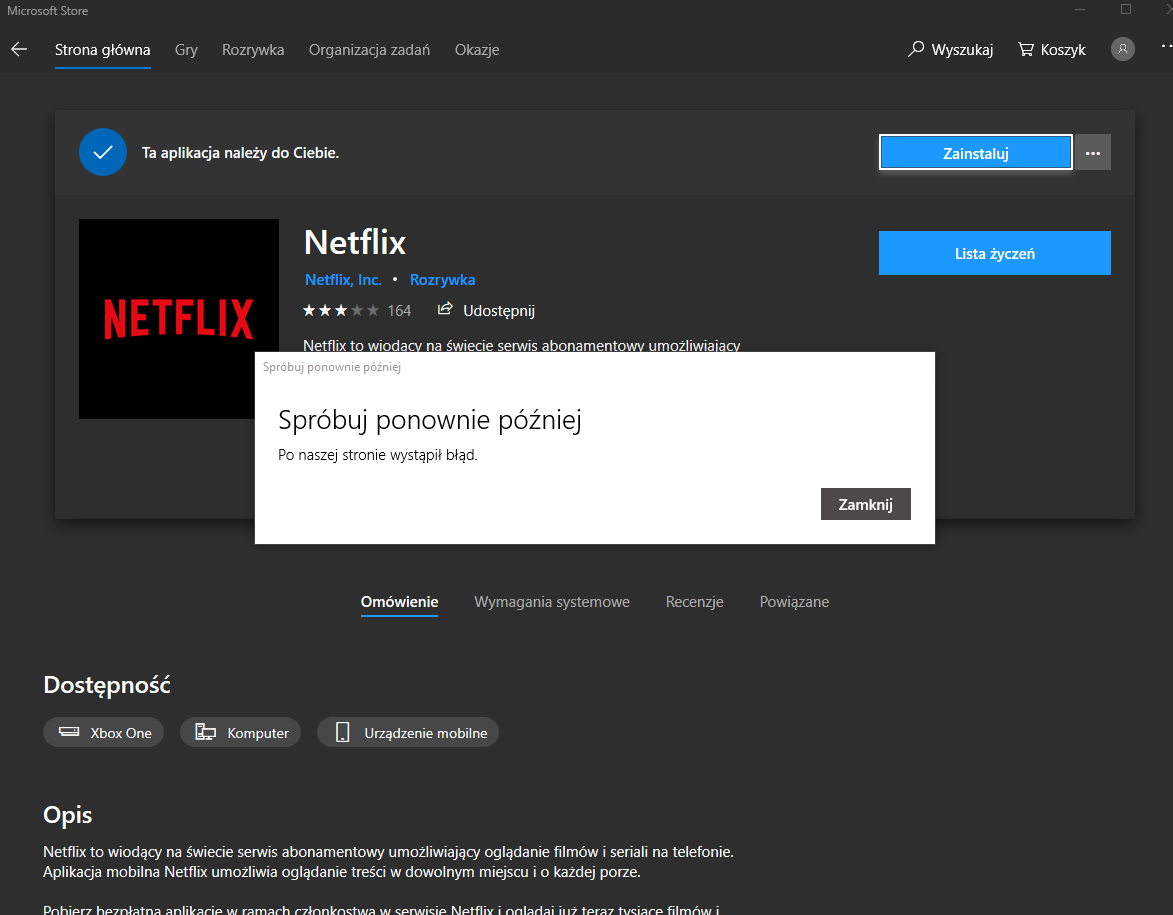The width and height of the screenshot is (1173, 915).
Task: Click the Komputer availability chip
Action: [x=241, y=732]
